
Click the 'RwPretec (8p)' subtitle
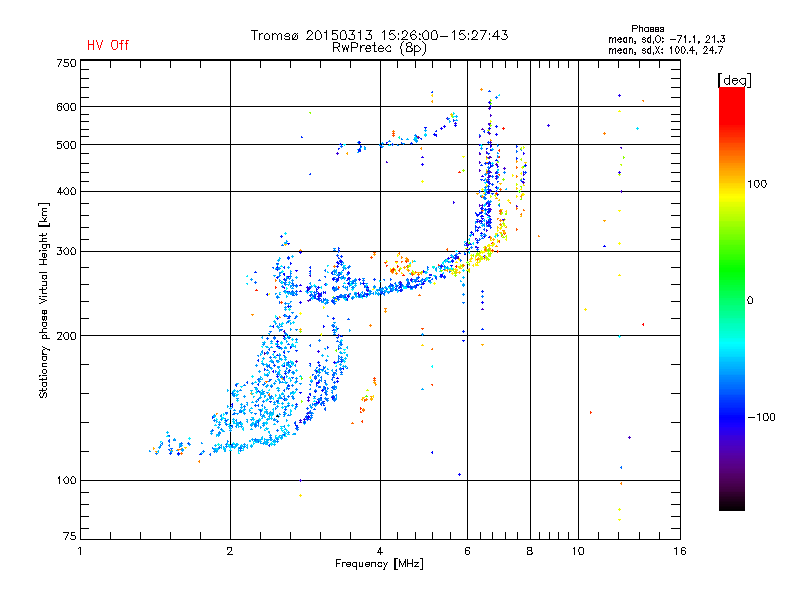(379, 48)
